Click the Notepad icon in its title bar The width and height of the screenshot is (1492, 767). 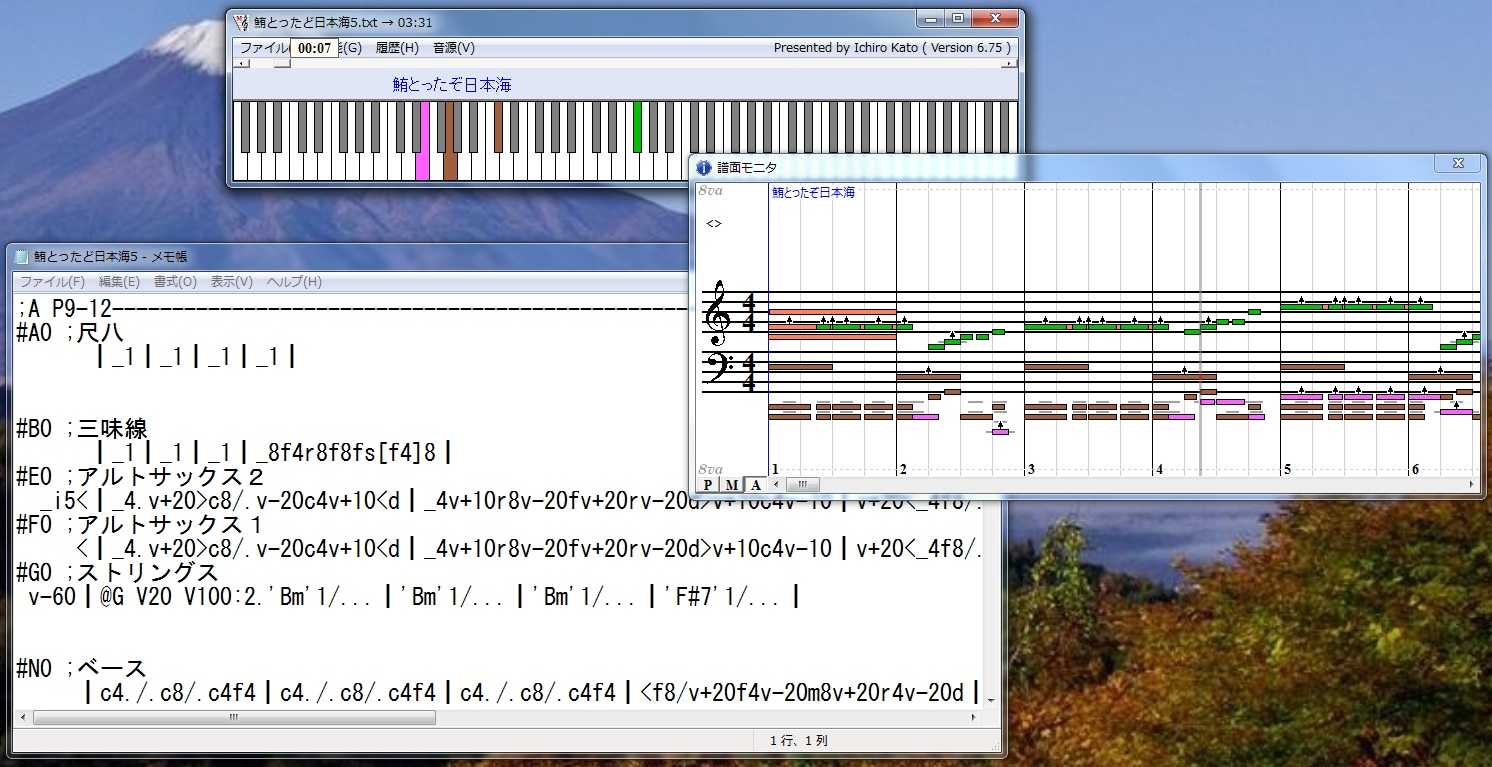tap(22, 257)
